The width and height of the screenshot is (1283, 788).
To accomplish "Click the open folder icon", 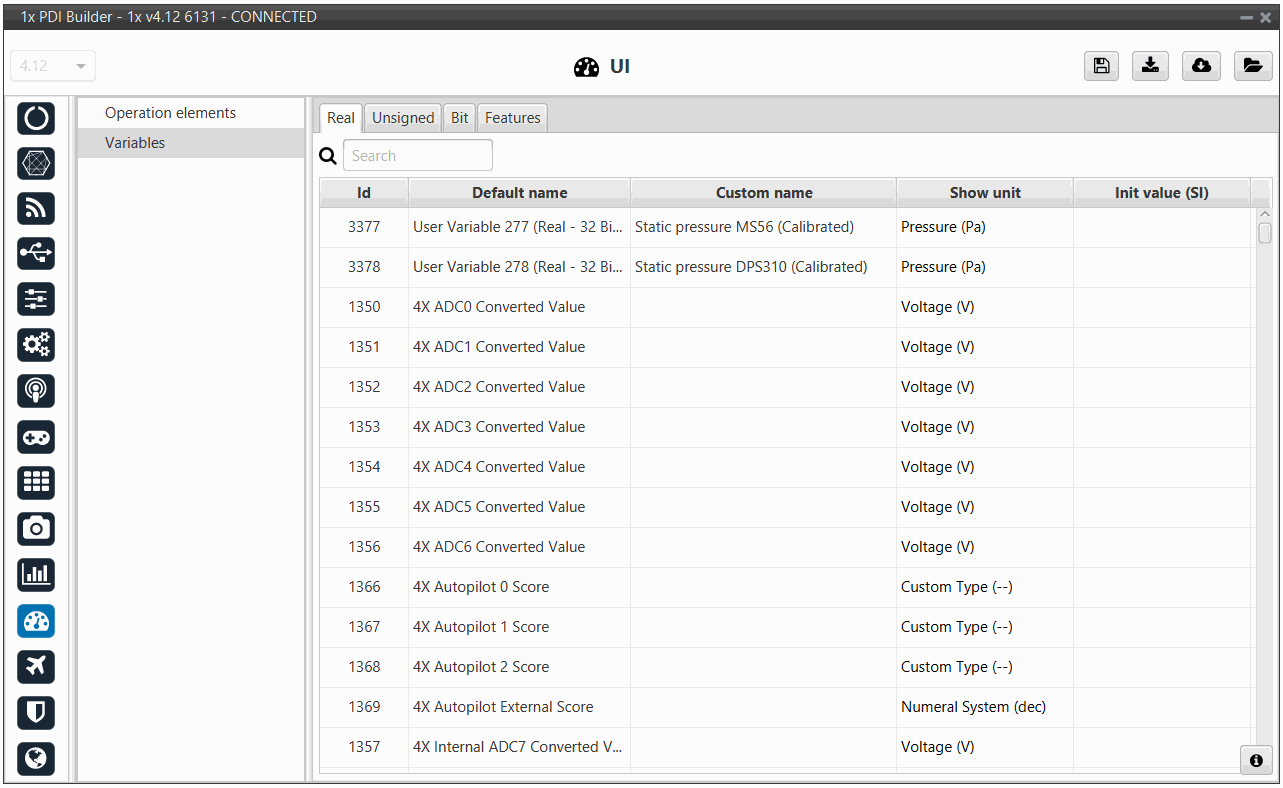I will point(1252,66).
